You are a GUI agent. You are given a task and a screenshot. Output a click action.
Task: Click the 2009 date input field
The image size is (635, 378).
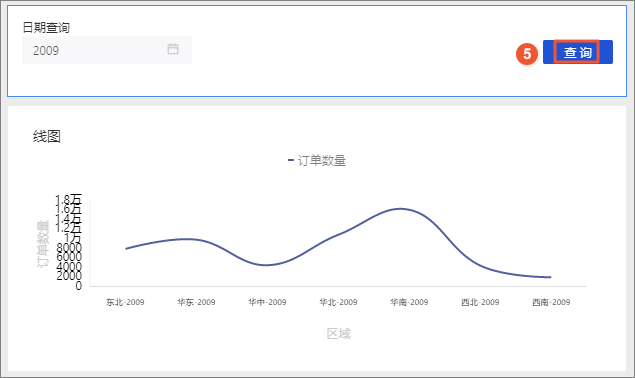click(107, 50)
